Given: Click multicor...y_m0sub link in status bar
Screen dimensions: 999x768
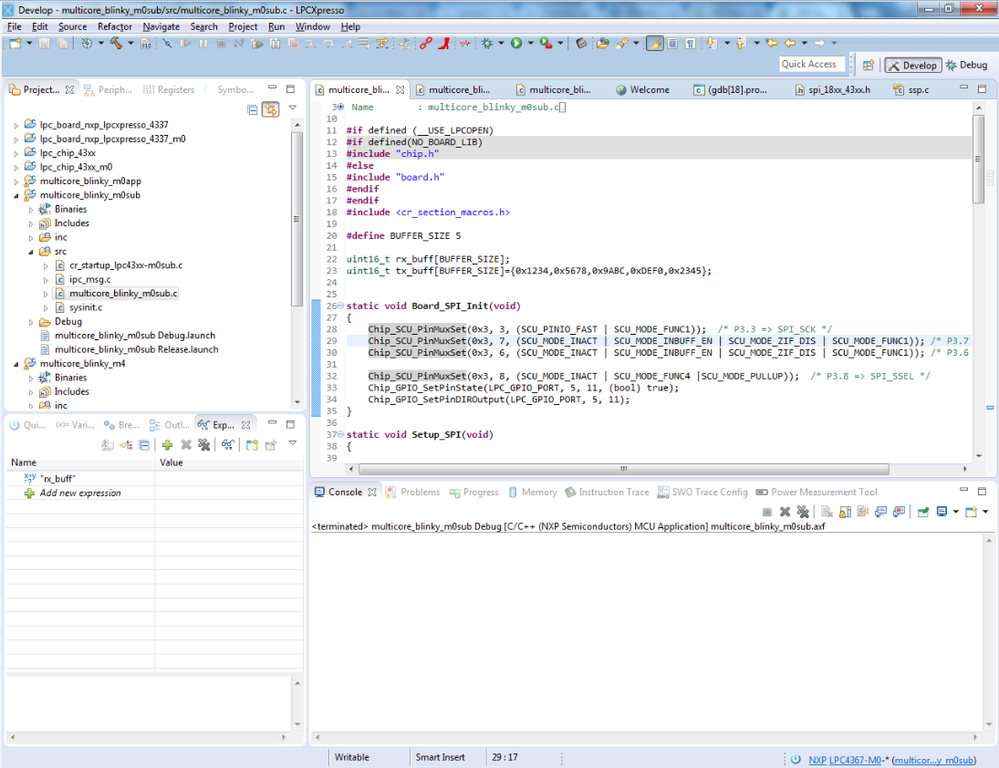Looking at the screenshot, I should click(934, 760).
